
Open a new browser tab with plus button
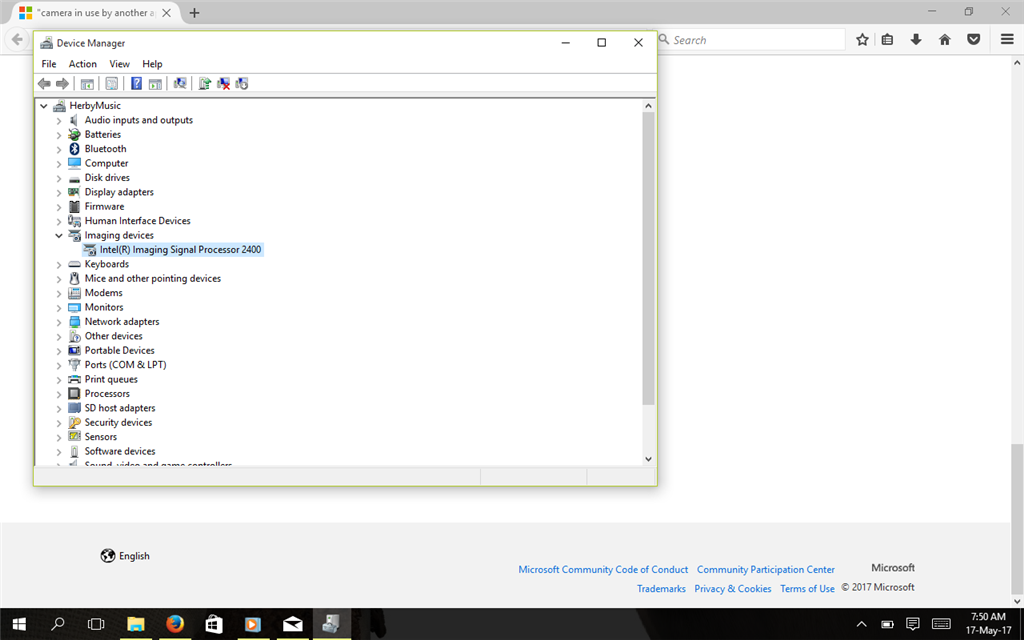pos(194,13)
